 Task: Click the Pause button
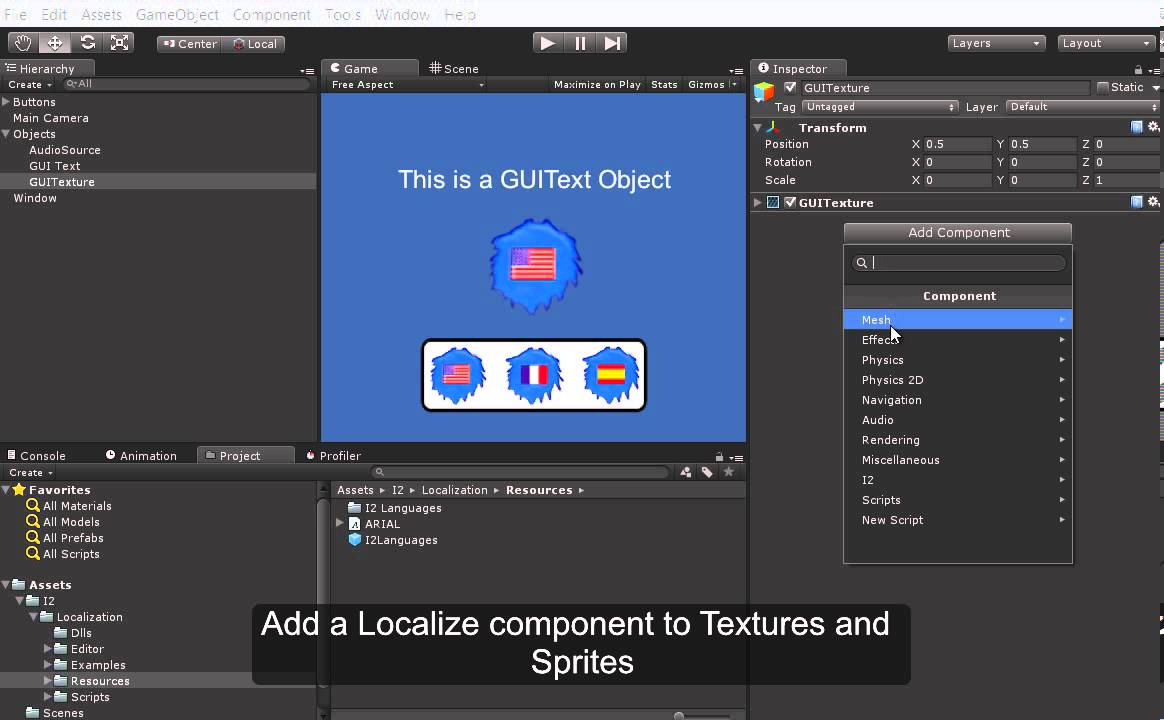click(x=580, y=43)
